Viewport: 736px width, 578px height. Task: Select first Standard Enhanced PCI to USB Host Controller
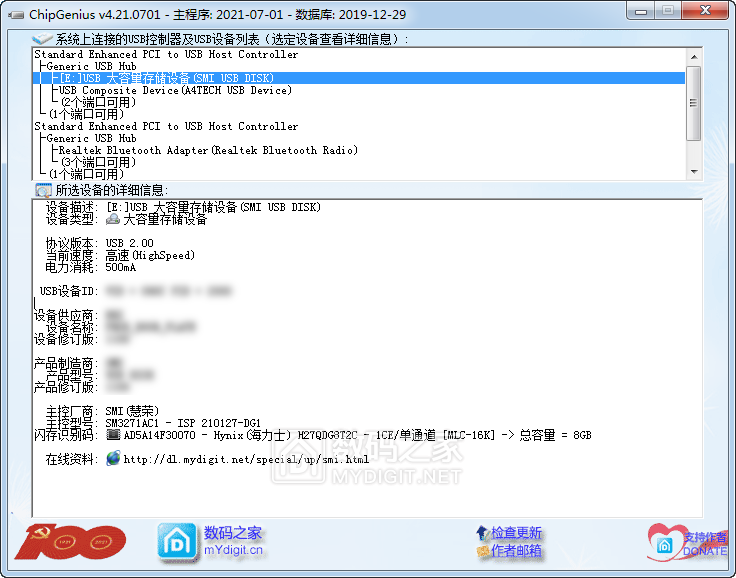tap(166, 54)
